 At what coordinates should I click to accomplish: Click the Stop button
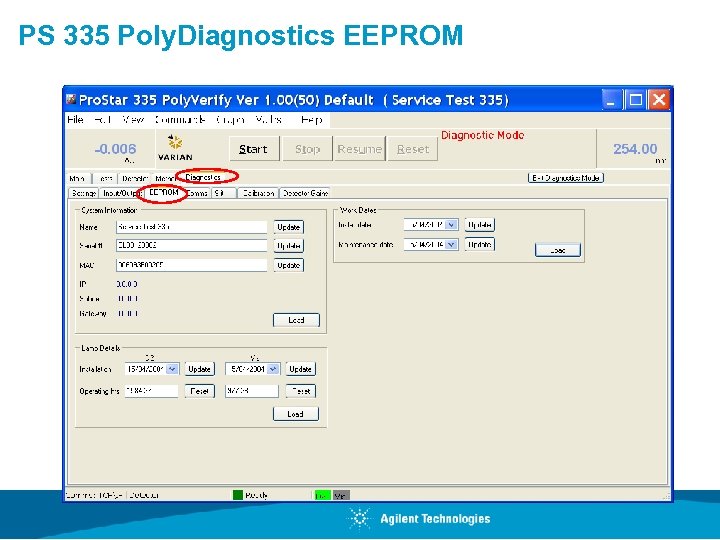click(307, 149)
